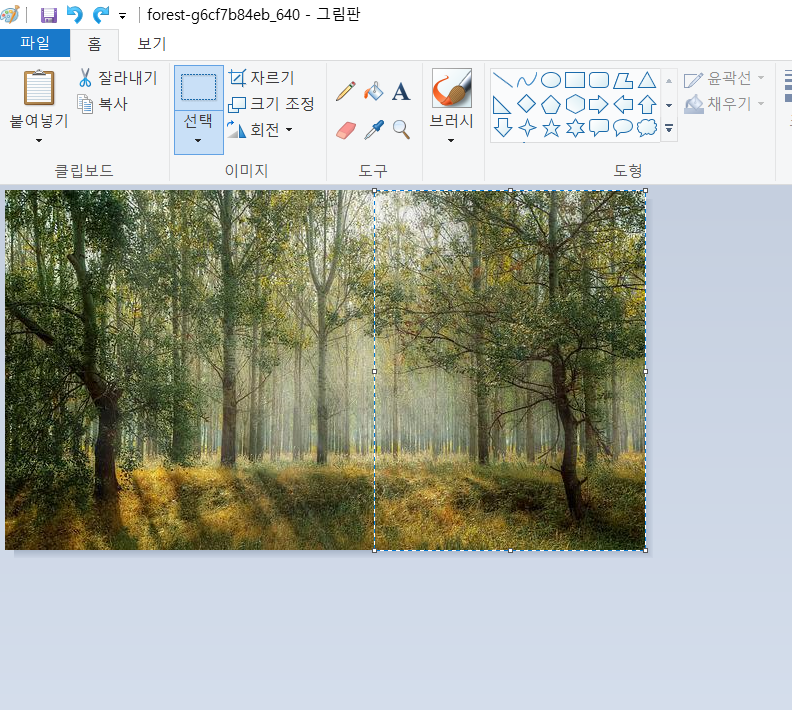
Task: Click 복사 to copy the selection
Action: tap(103, 104)
